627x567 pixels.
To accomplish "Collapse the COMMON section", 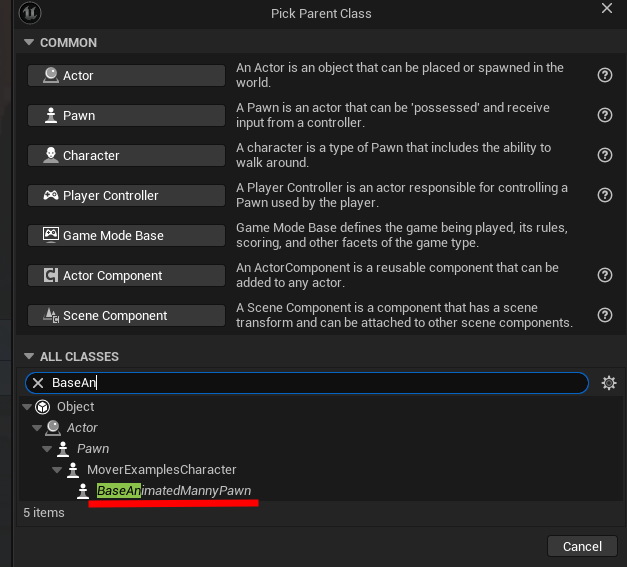I will click(x=29, y=42).
